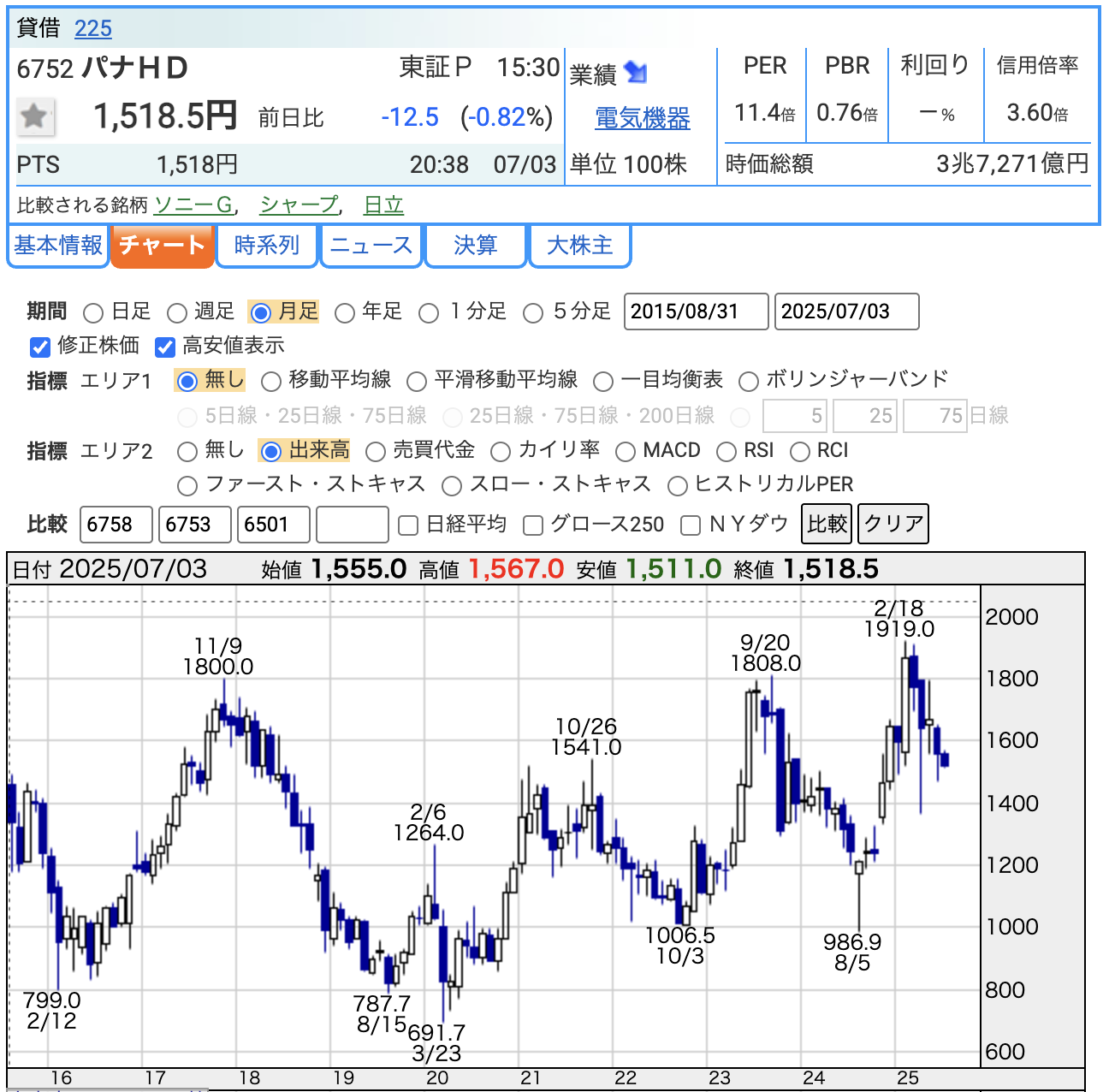Select the チャート tab
This screenshot has width=1109, height=1092.
click(162, 246)
